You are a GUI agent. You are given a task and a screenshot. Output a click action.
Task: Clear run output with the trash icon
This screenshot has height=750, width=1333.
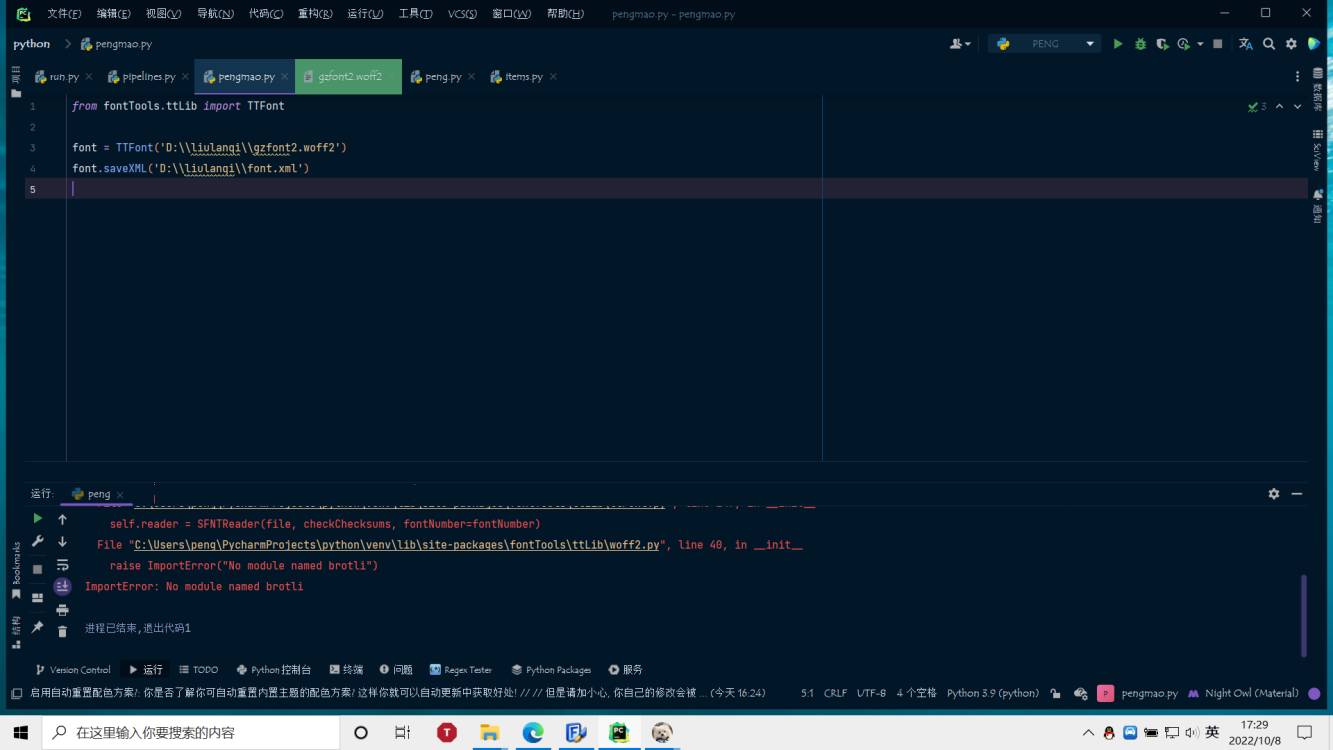[x=62, y=631]
